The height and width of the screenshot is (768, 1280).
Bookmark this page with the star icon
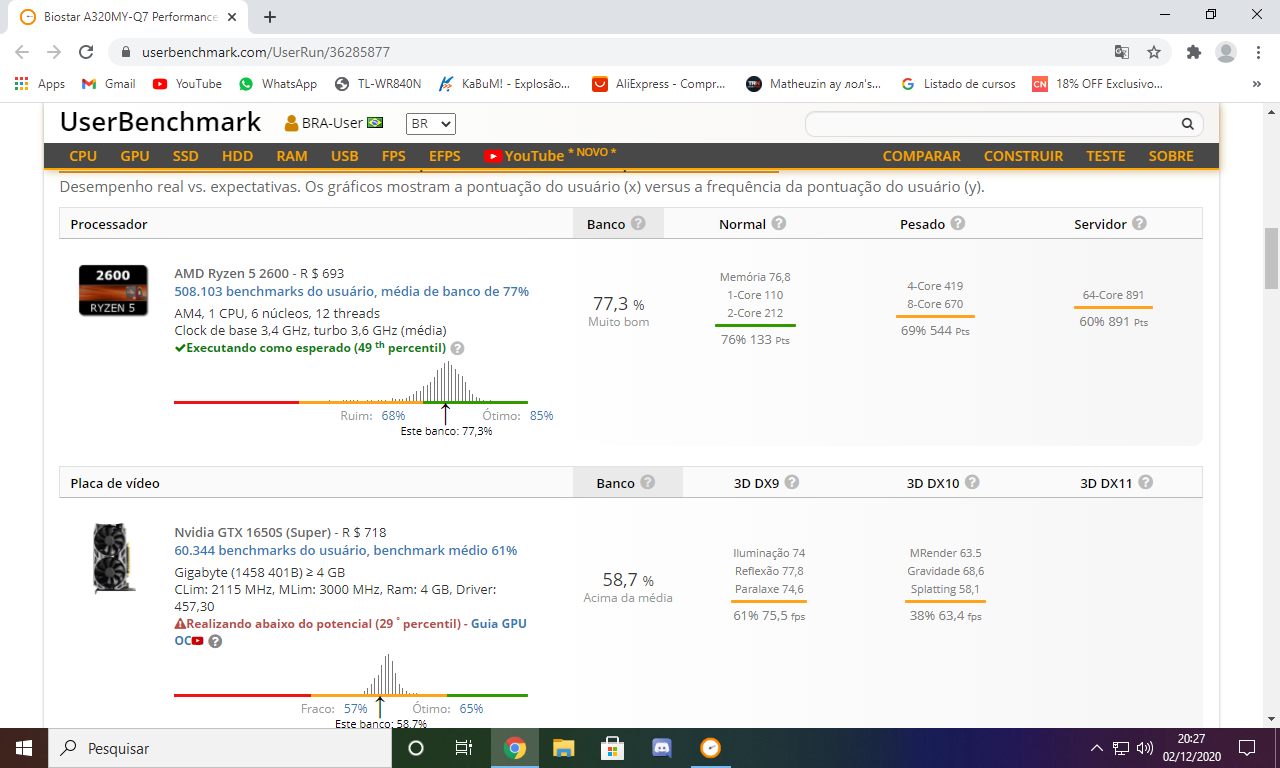pyautogui.click(x=1154, y=52)
